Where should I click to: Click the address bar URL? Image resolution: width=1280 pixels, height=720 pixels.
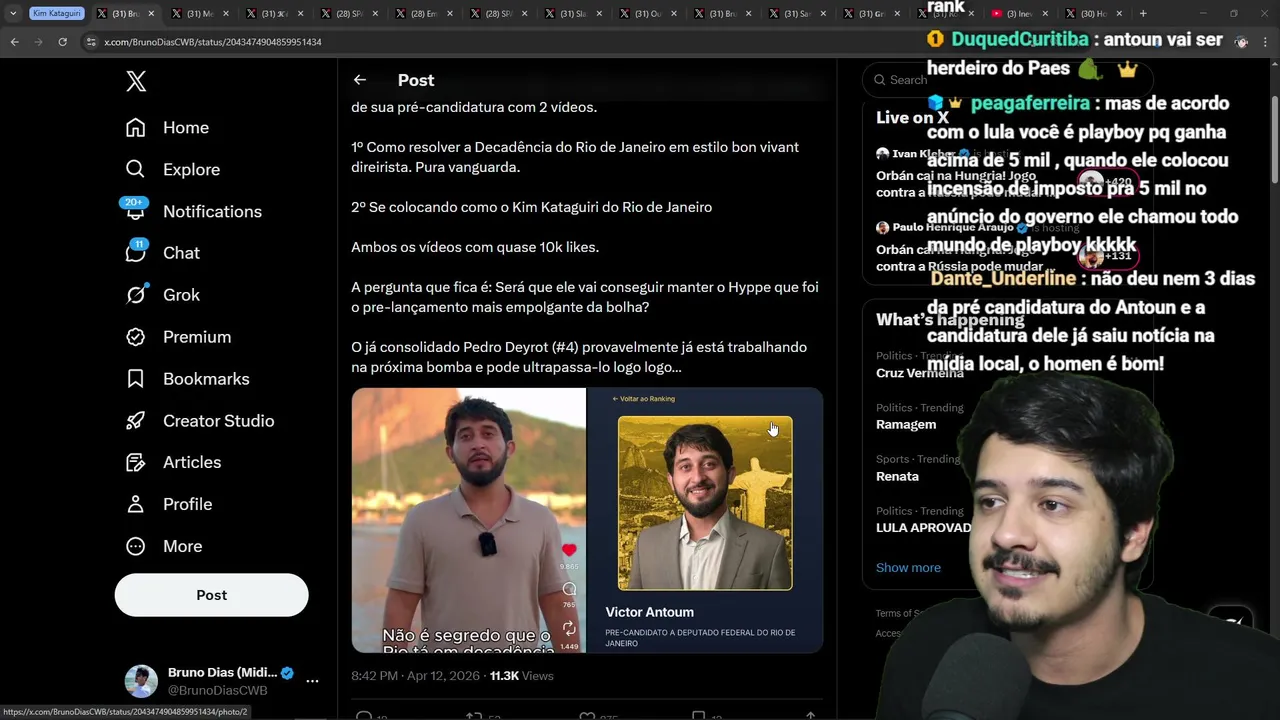coord(213,42)
